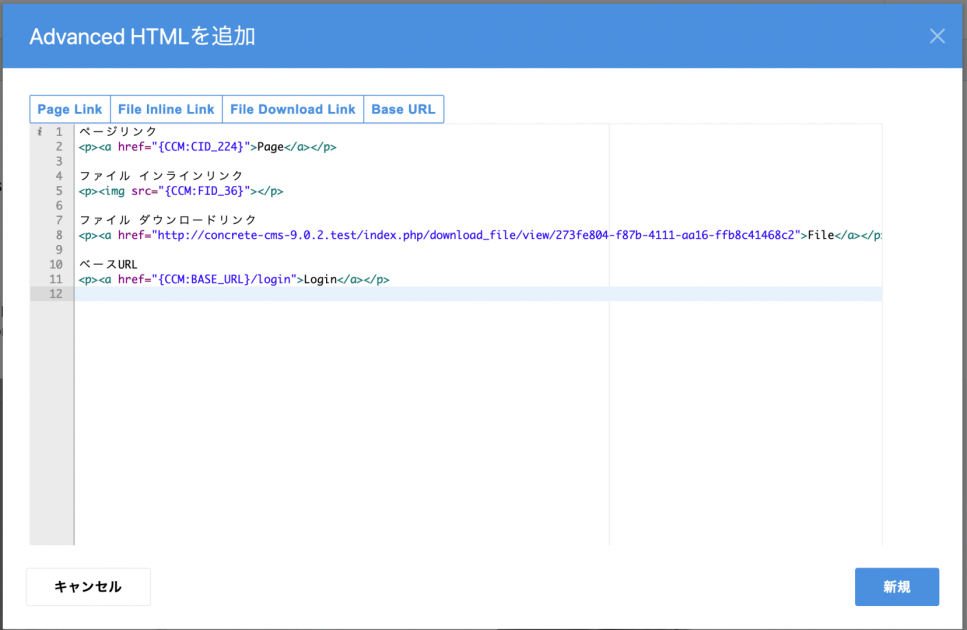967x630 pixels.
Task: Cancel with the キャンセル button
Action: coord(88,587)
